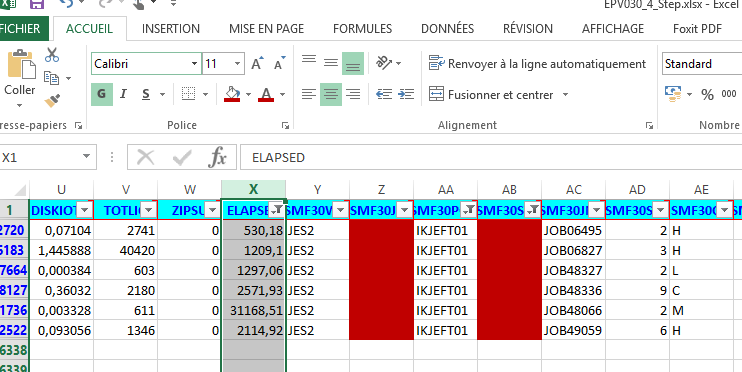Click the accounting currency format icon
This screenshot has width=742, height=372.
coord(672,94)
